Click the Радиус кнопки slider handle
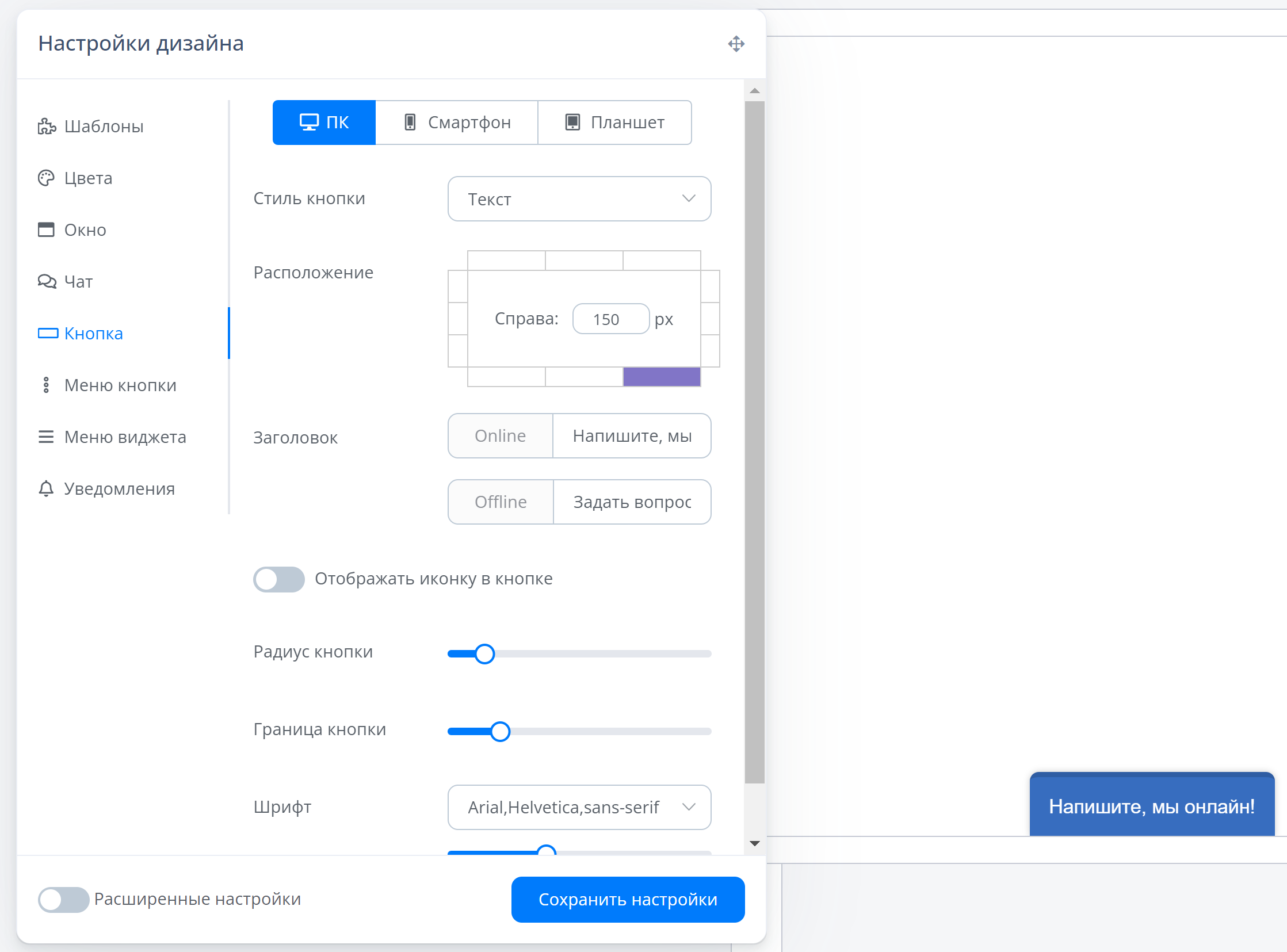The height and width of the screenshot is (952, 1287). pyautogui.click(x=485, y=653)
